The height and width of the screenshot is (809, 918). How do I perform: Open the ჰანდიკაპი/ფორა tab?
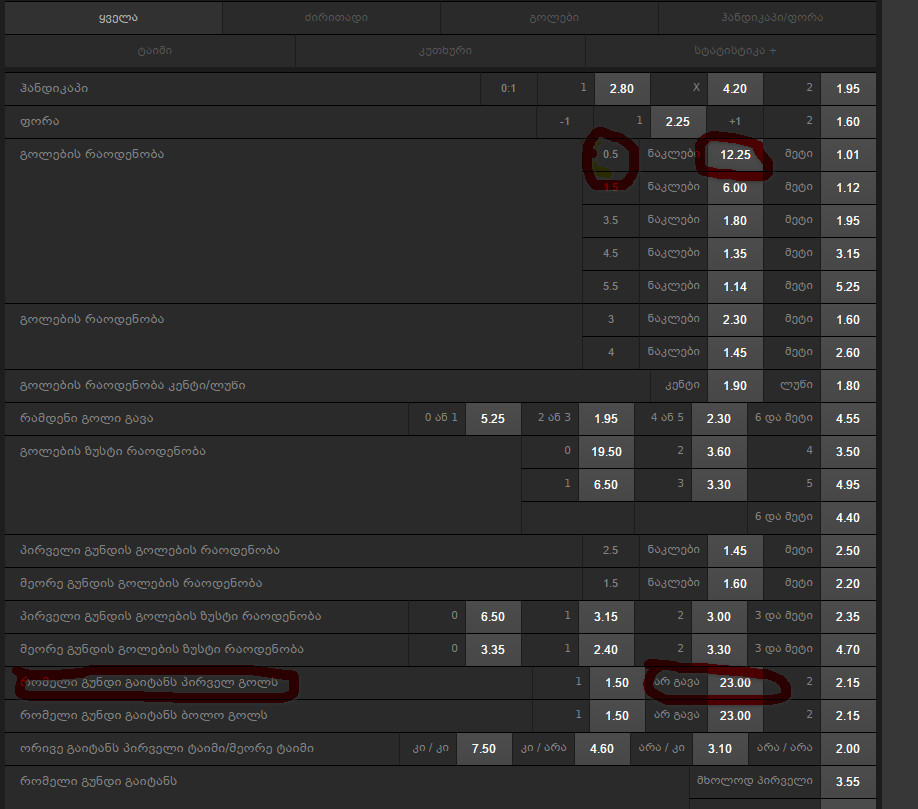768,18
